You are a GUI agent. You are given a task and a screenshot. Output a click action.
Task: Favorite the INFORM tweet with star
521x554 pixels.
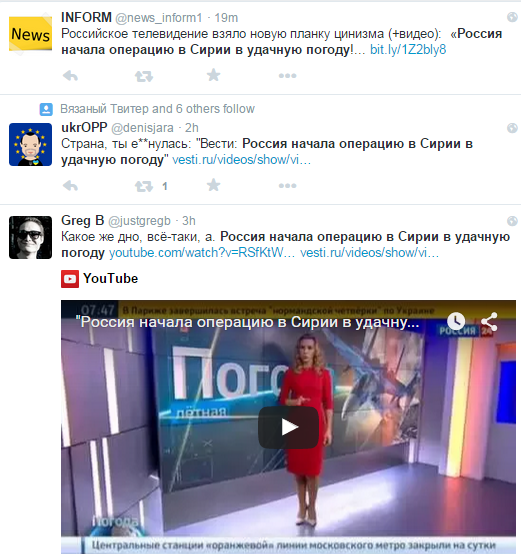213,75
